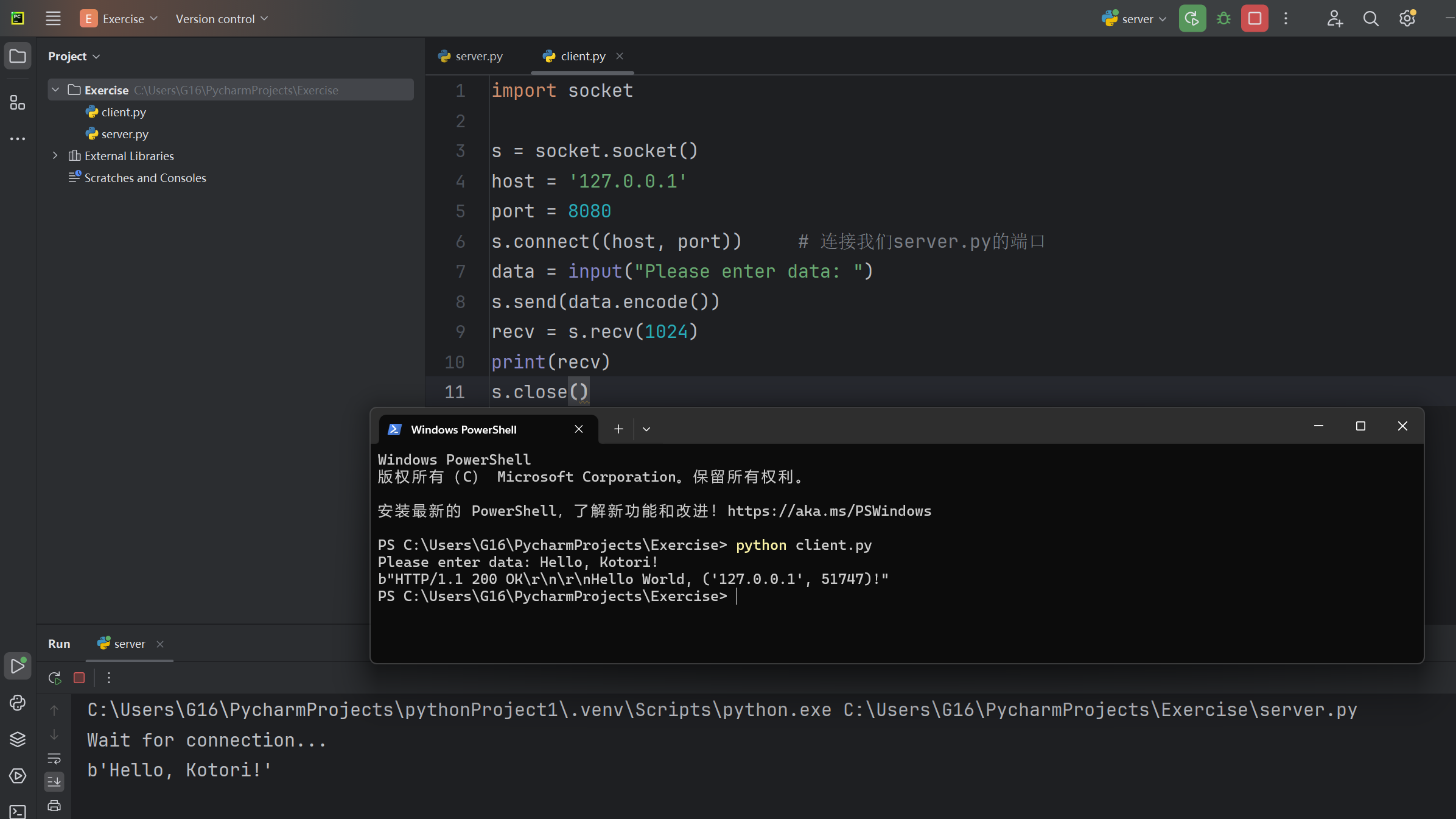Open the Structure tool window icon
This screenshot has height=819, width=1456.
tap(18, 102)
